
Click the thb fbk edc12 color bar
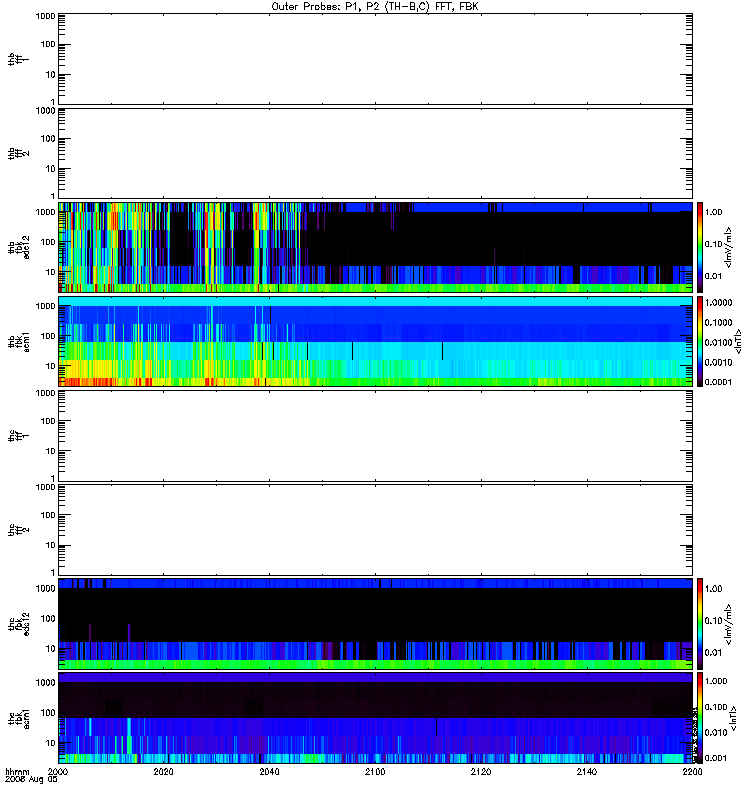[x=700, y=247]
